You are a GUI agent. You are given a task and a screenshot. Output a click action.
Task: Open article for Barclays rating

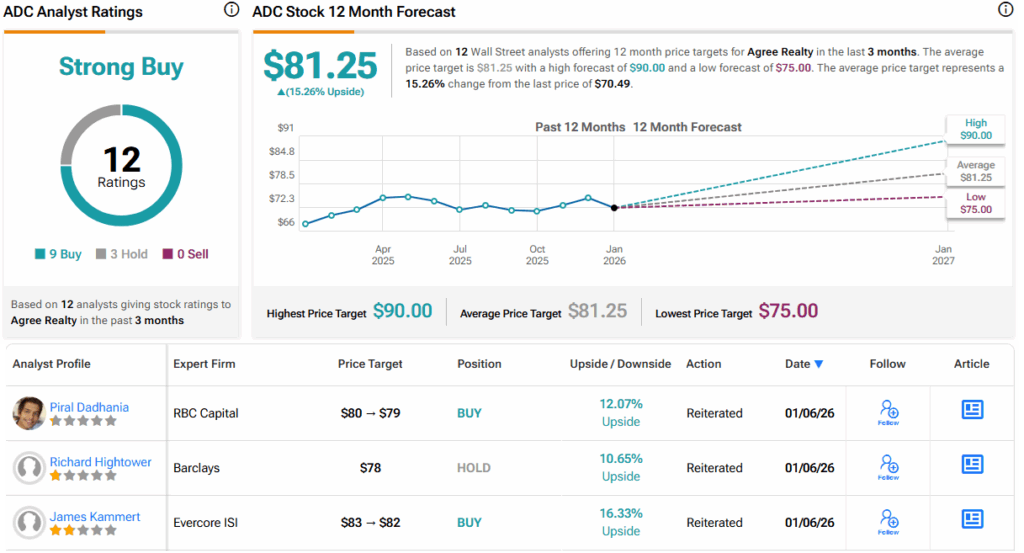click(972, 464)
